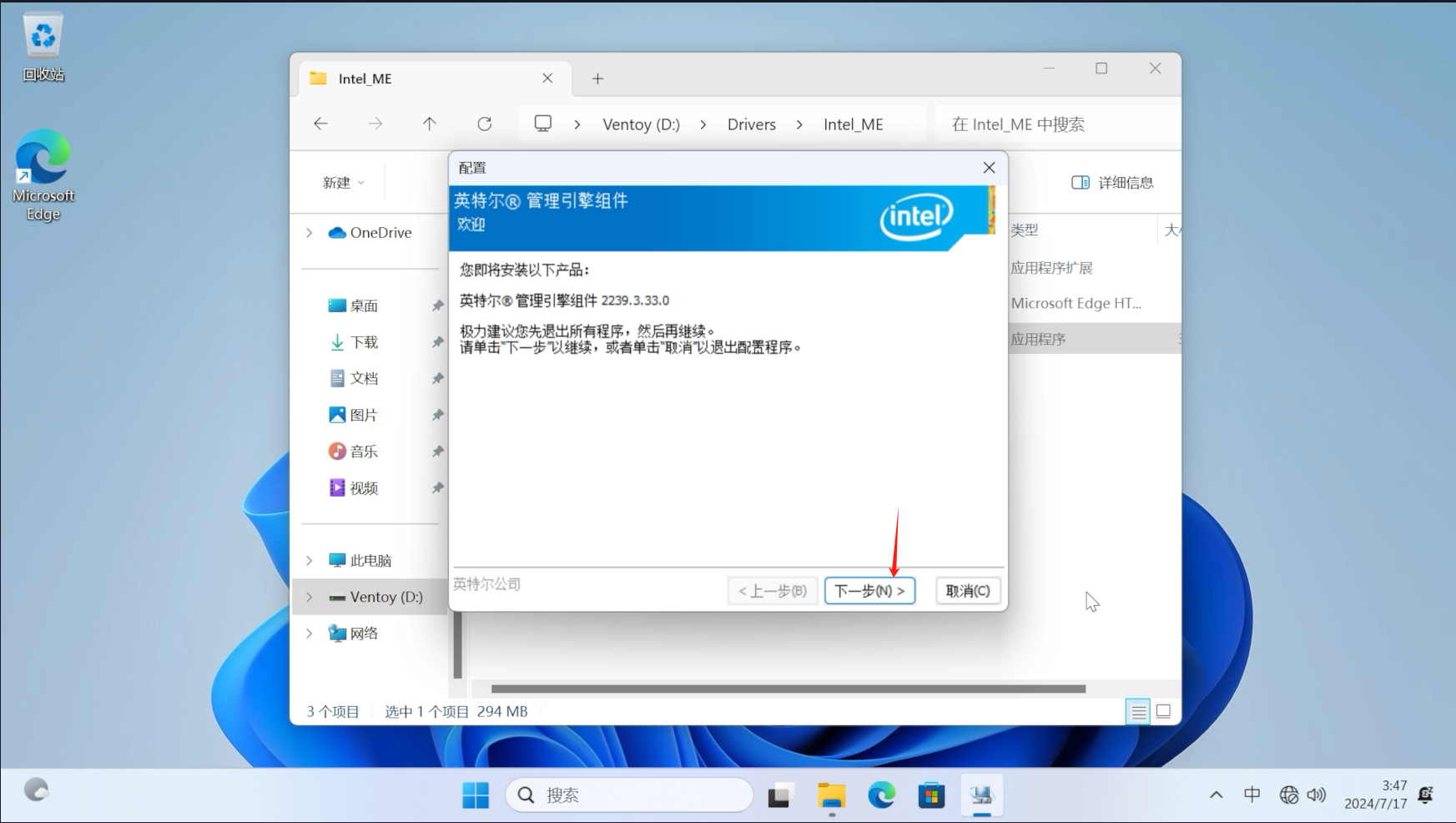Close the Intel_ME Explorer tab
The image size is (1456, 823).
[547, 78]
